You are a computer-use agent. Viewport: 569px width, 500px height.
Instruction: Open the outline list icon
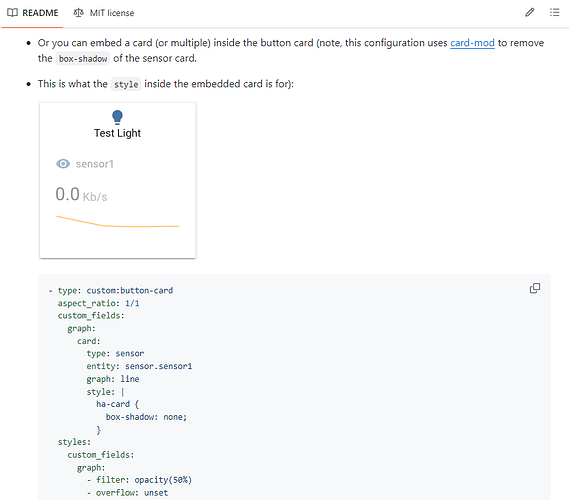(x=554, y=13)
